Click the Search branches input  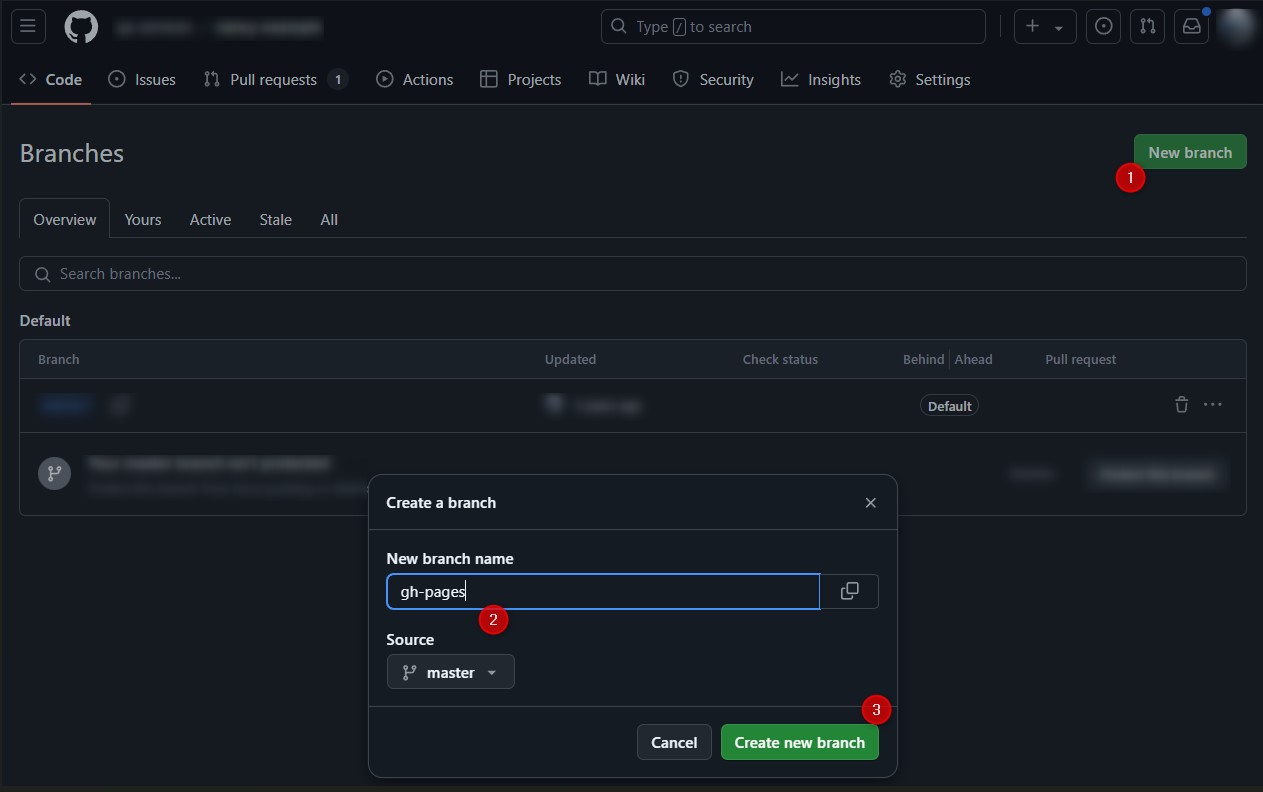click(632, 274)
